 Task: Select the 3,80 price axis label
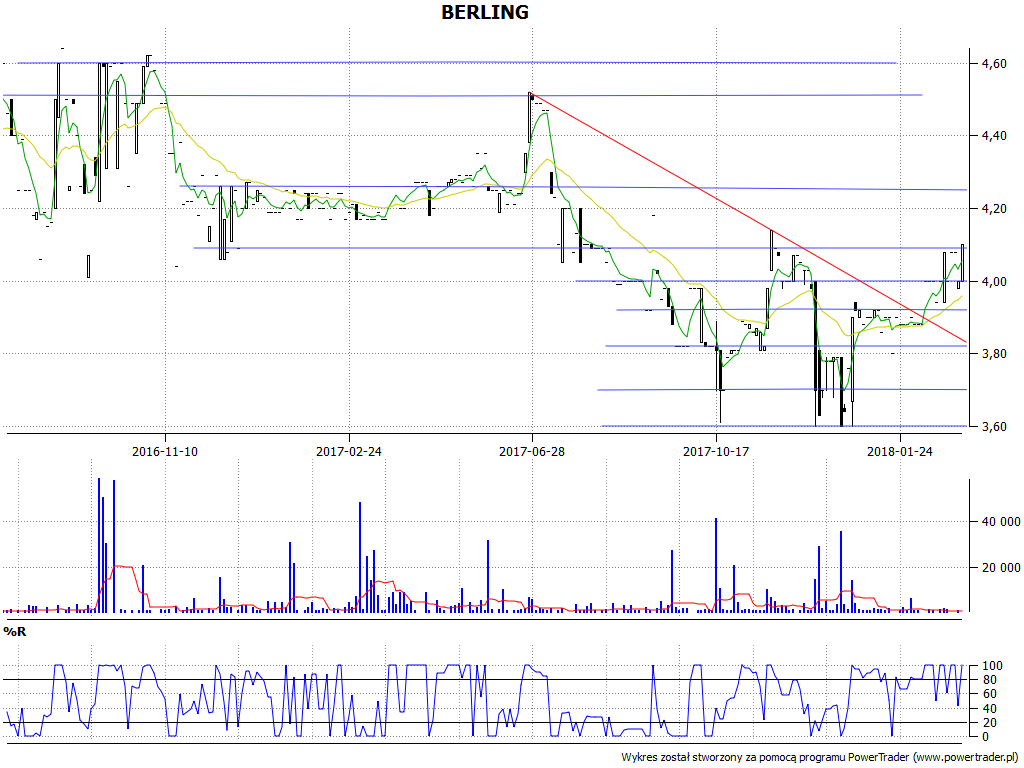[x=993, y=354]
